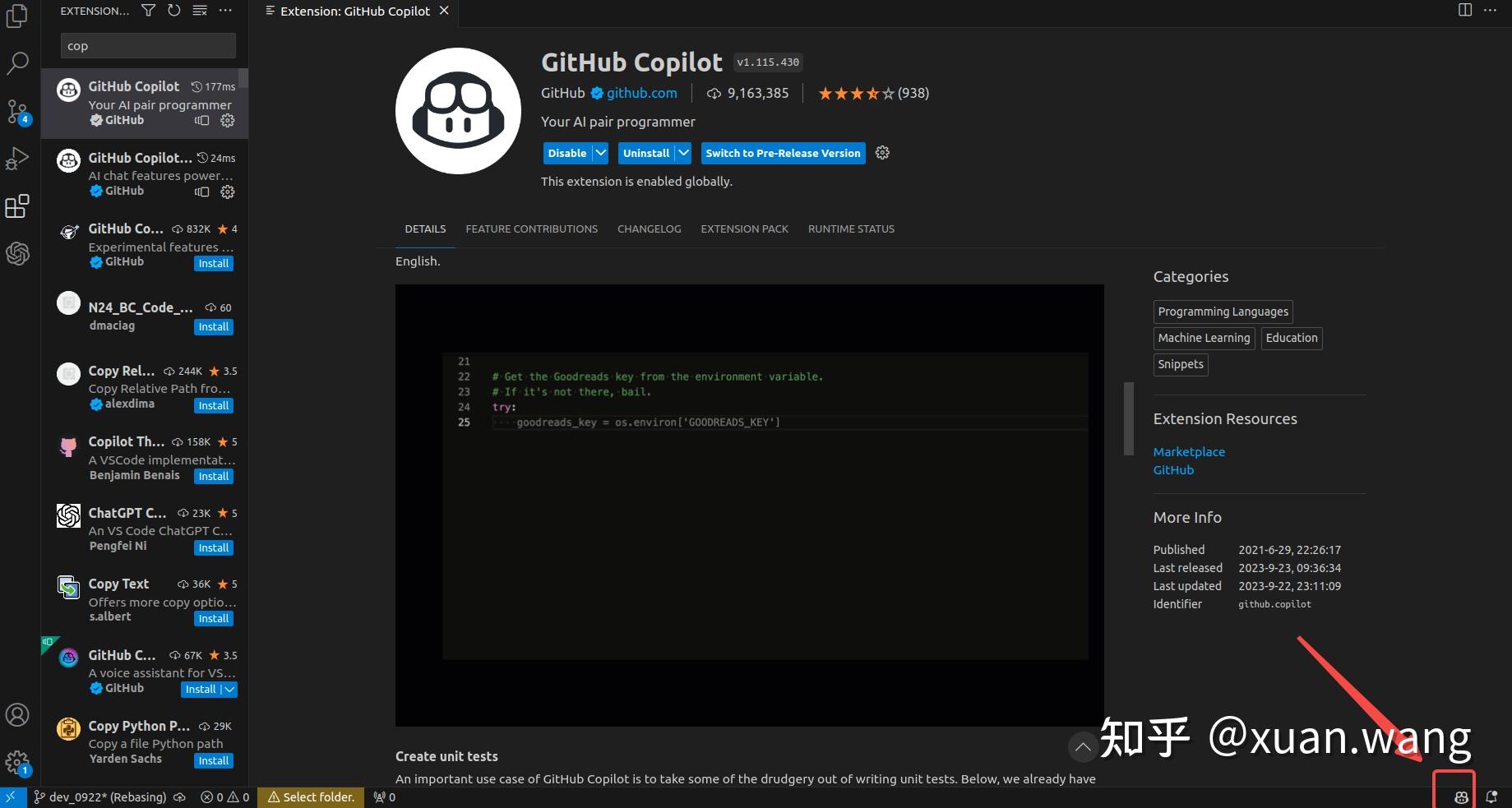
Task: Open the Marketplace link under Extension Resources
Action: click(1188, 451)
